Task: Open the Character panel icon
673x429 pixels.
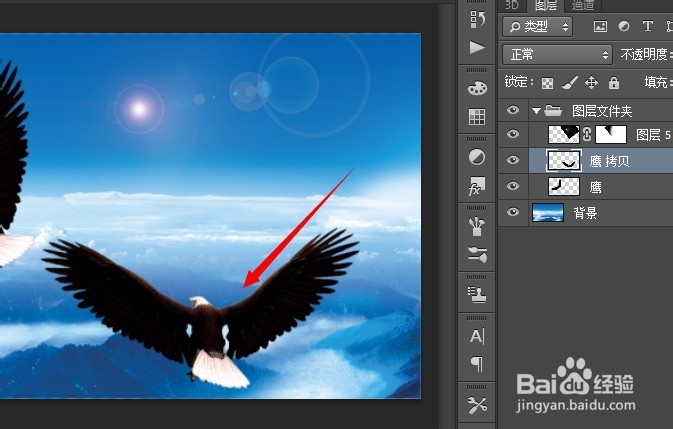Action: (477, 336)
